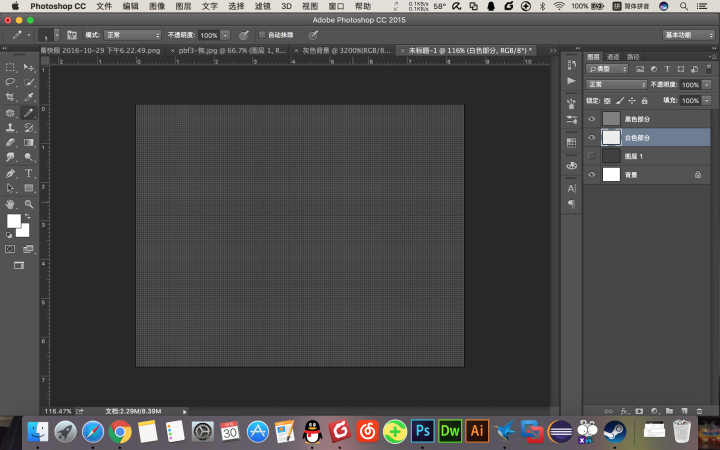Select the Gradient tool
This screenshot has width=720, height=450.
coord(28,142)
